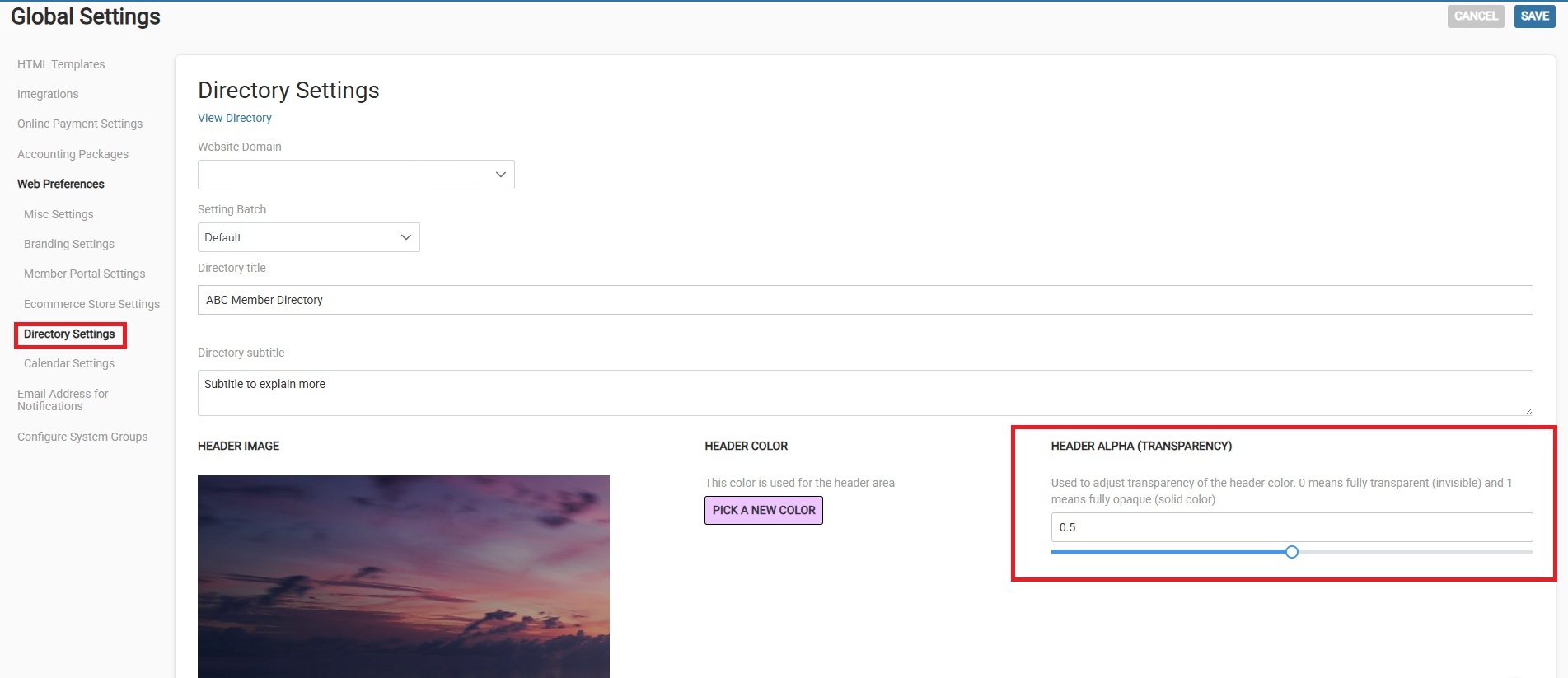1568x678 pixels.
Task: Open Branding Settings in sidebar
Action: tap(69, 244)
